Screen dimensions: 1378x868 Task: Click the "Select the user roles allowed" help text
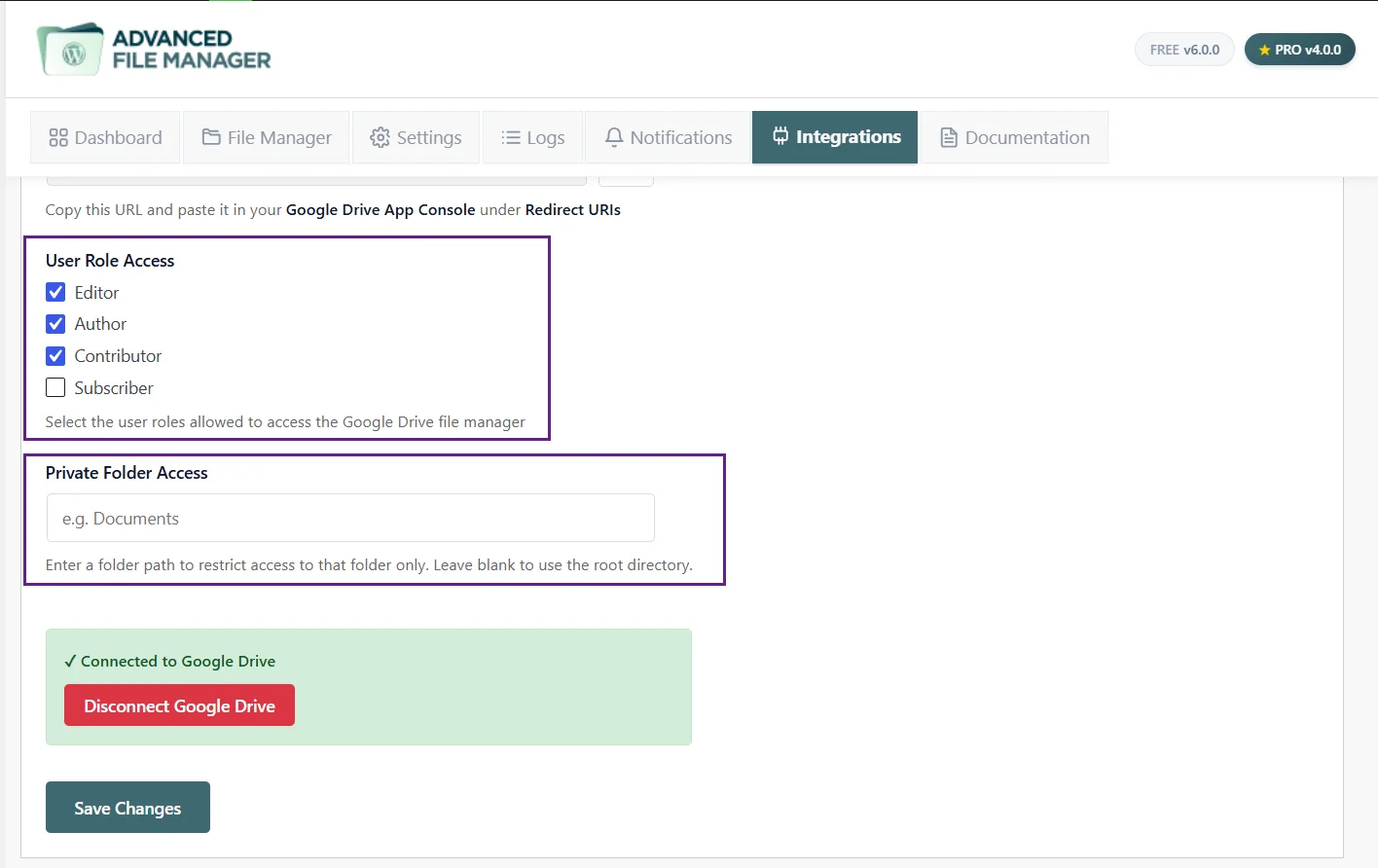coord(285,422)
